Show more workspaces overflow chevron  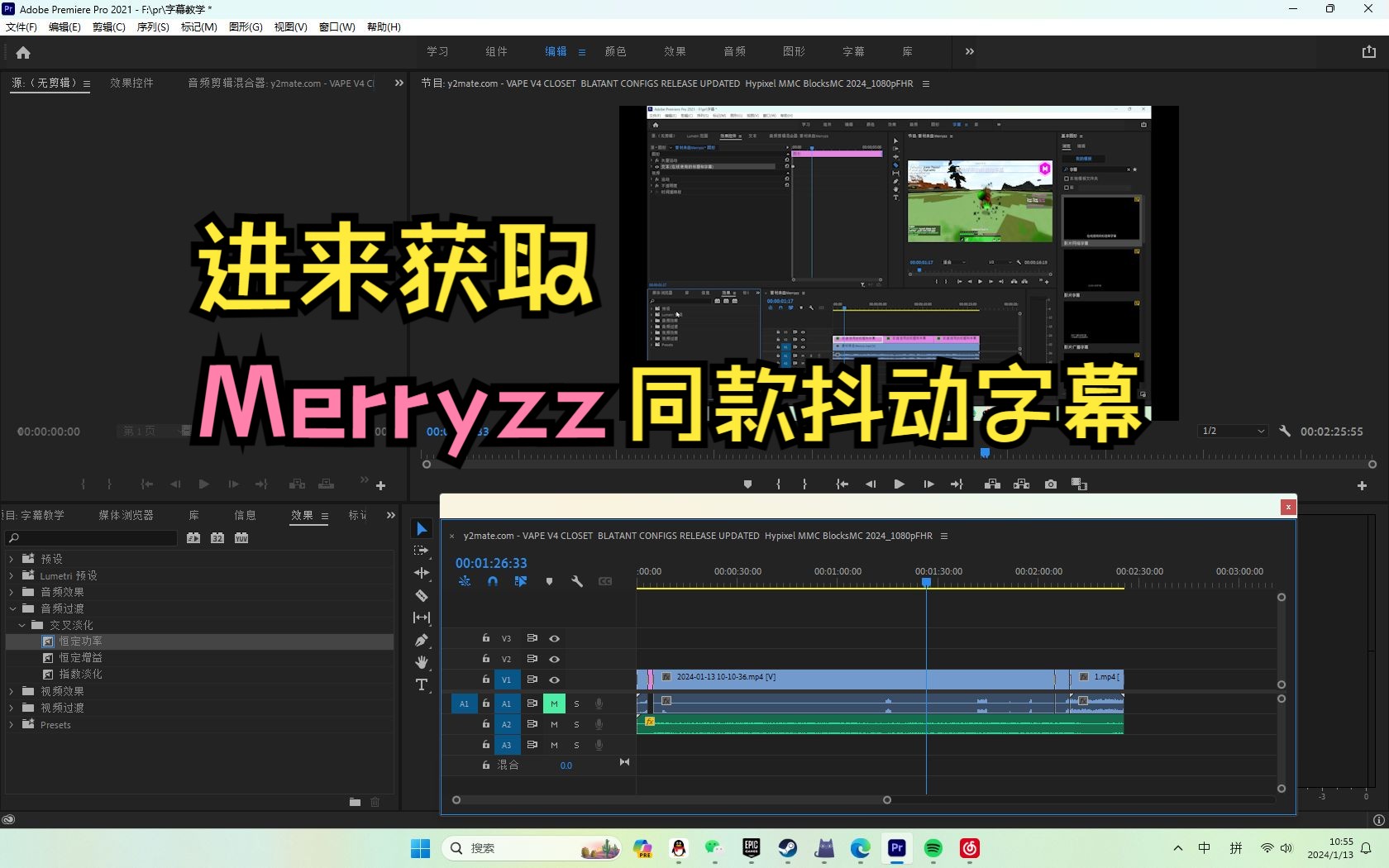tap(969, 51)
